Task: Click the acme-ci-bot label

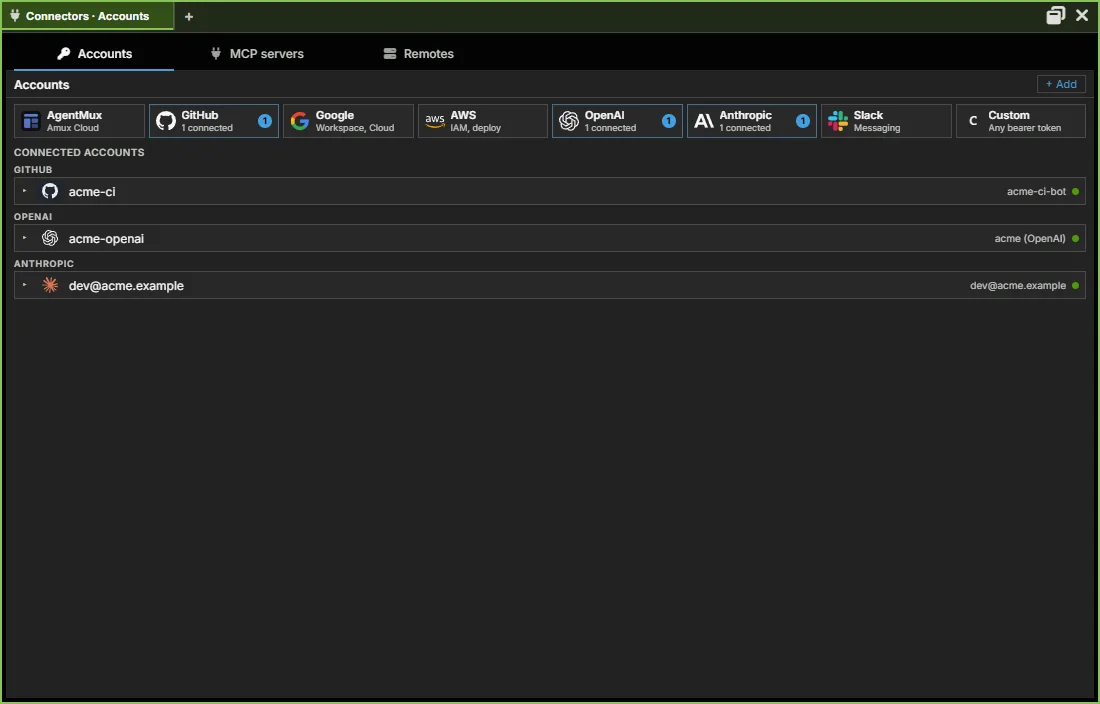Action: click(1036, 191)
